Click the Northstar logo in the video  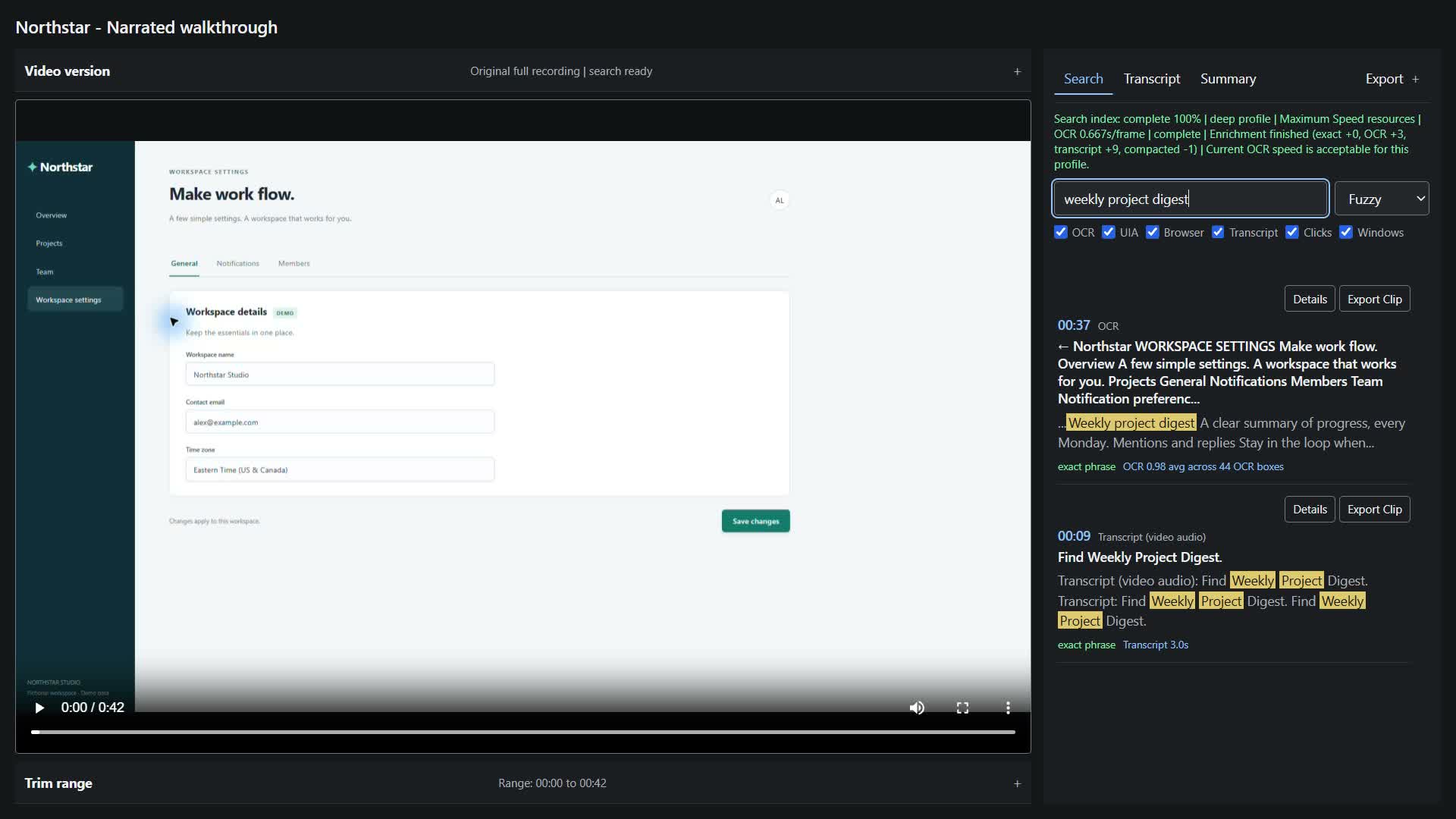coord(60,167)
